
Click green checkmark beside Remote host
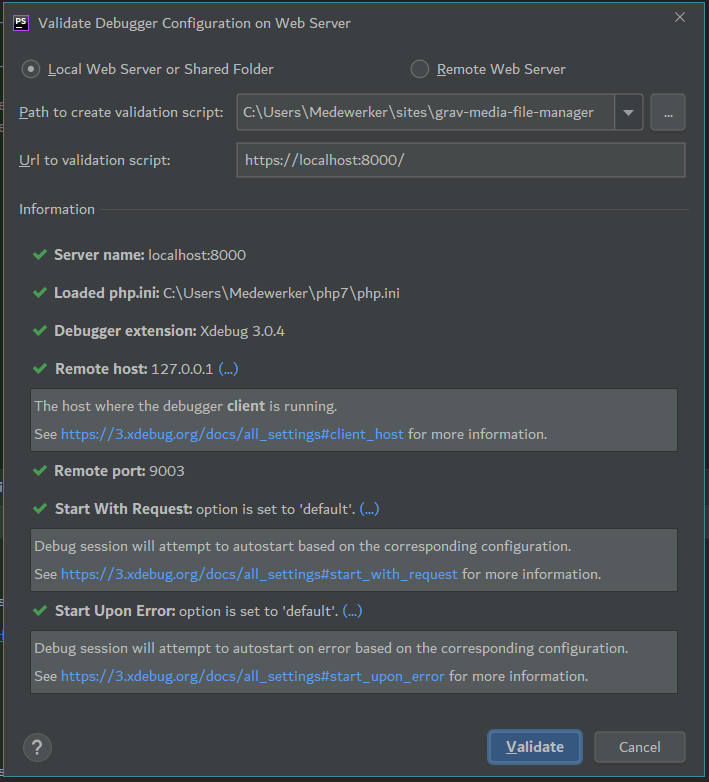point(40,369)
